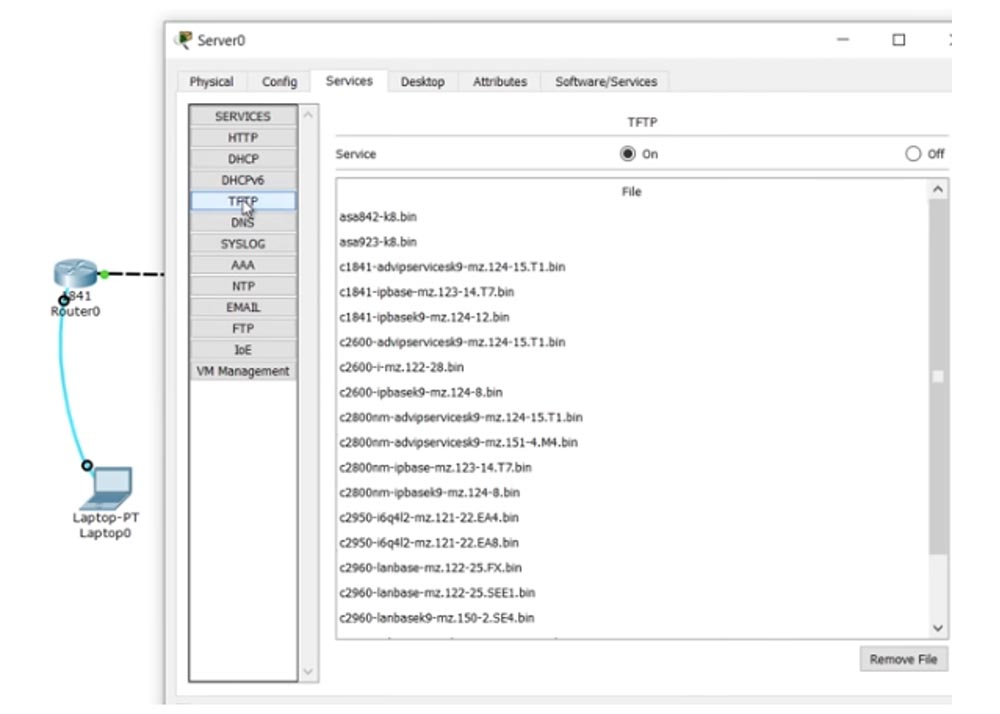The width and height of the screenshot is (1000, 714).
Task: Open the SYSLOG service panel
Action: point(243,243)
